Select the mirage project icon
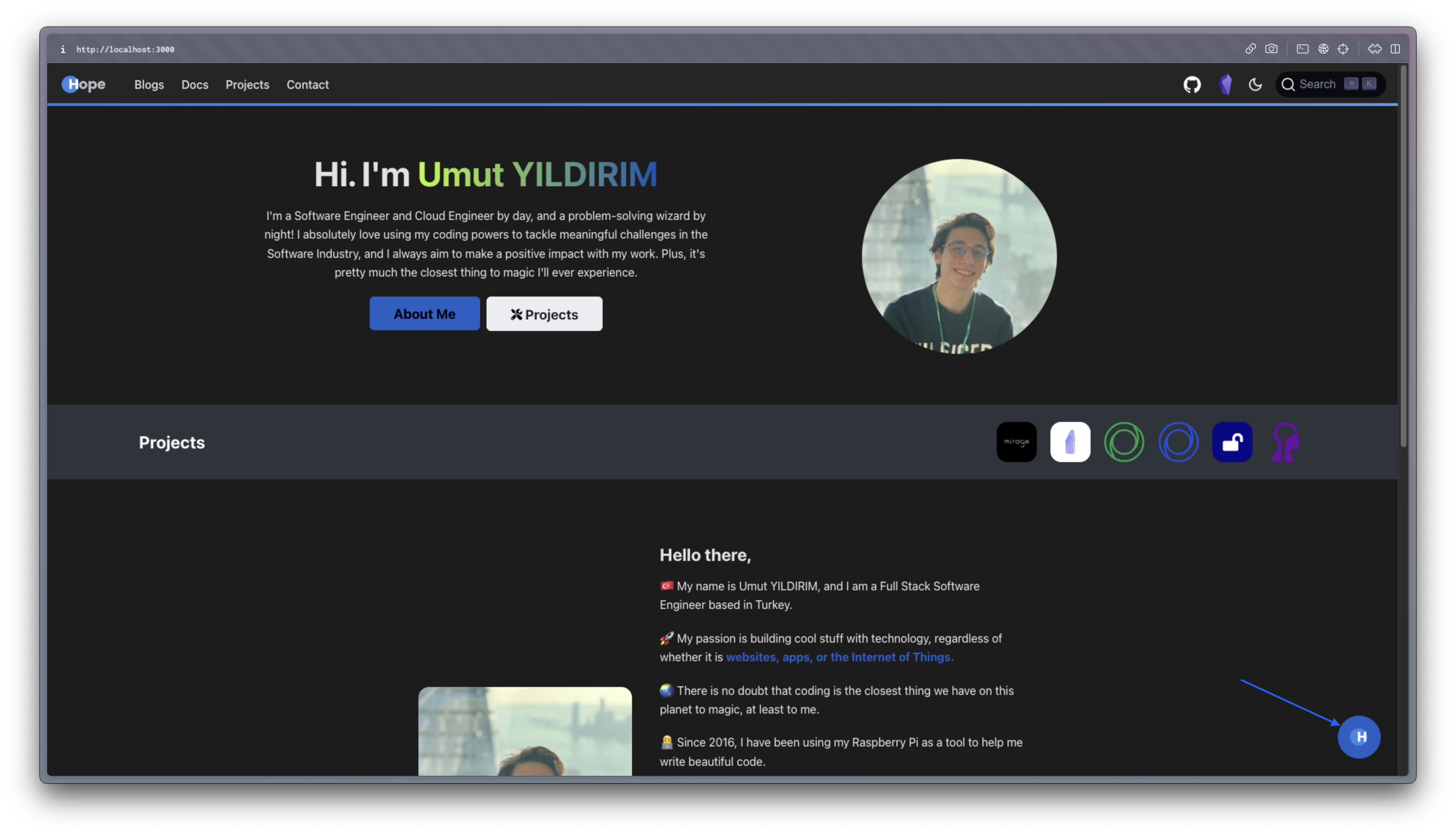The image size is (1456, 836). 1016,442
